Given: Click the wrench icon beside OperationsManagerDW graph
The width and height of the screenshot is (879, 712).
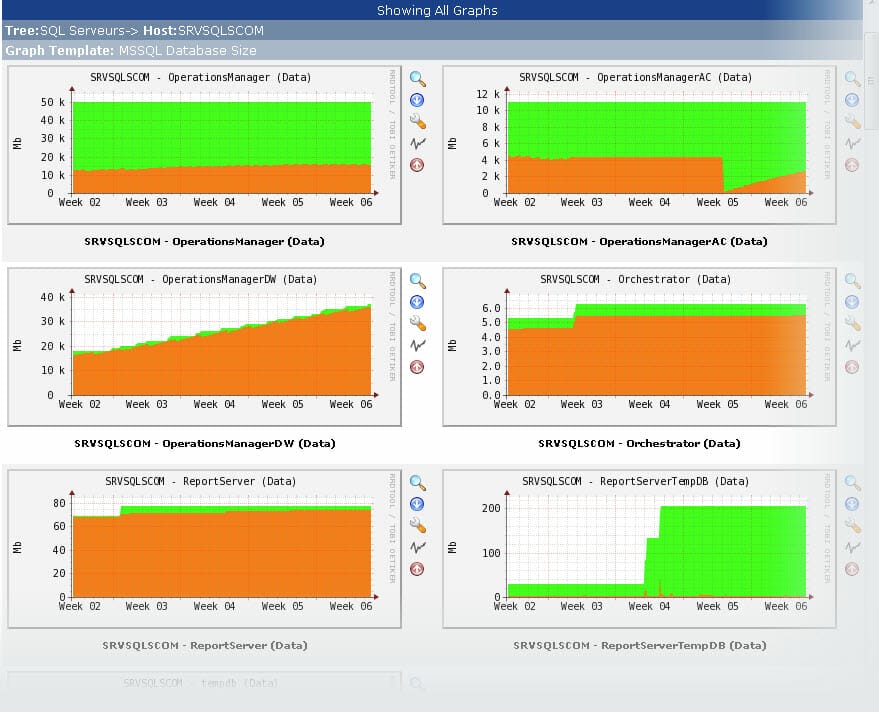Looking at the screenshot, I should [x=417, y=324].
